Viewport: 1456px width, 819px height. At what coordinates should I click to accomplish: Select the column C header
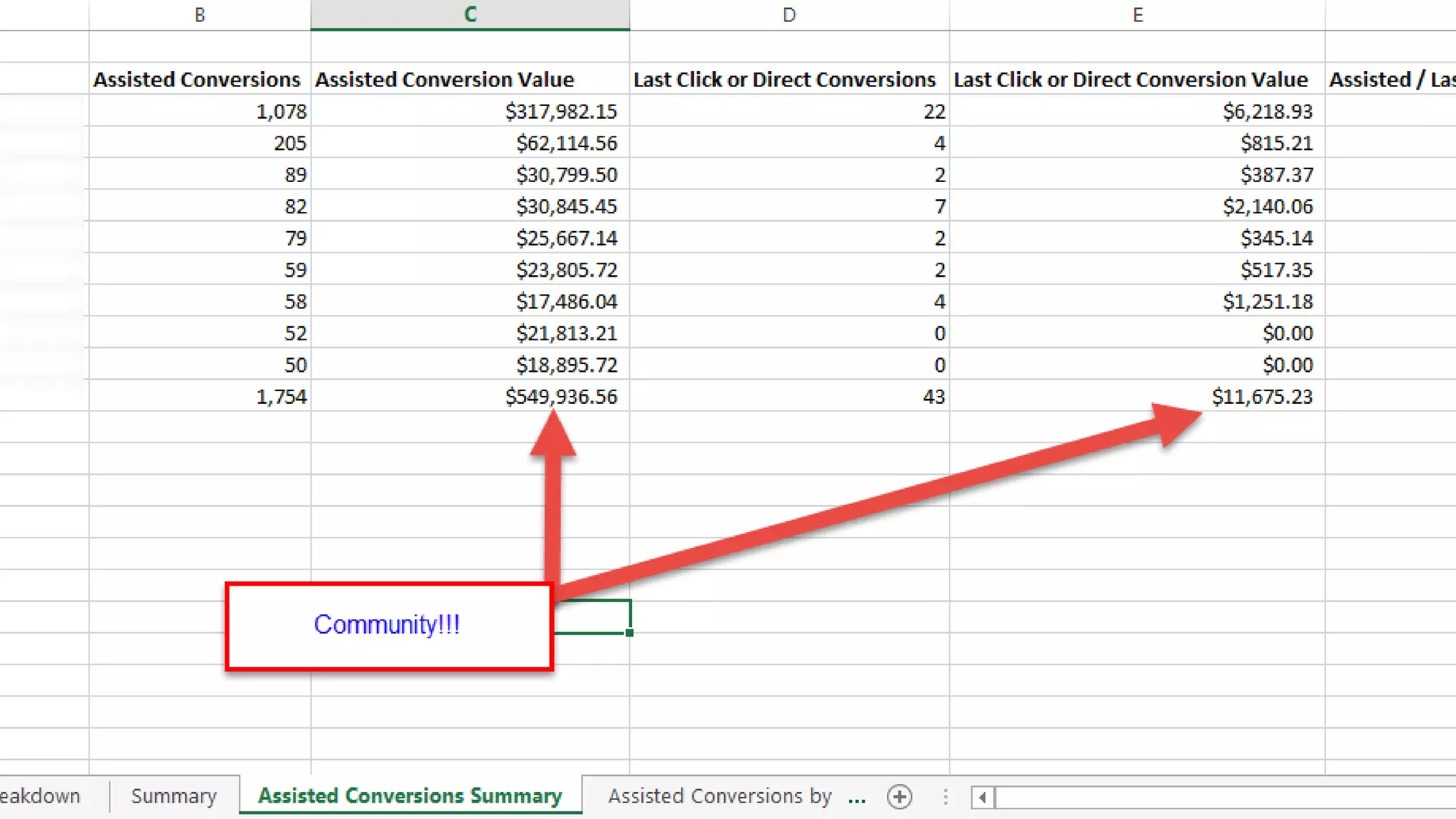coord(470,15)
